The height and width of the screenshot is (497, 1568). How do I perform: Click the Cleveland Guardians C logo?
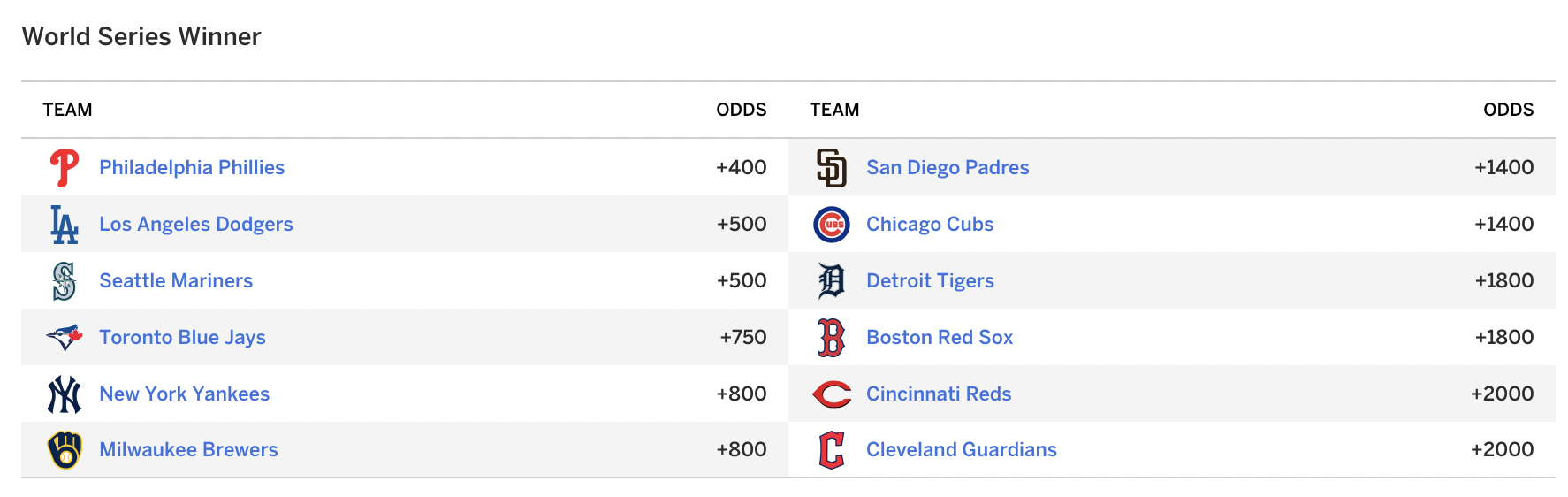pyautogui.click(x=832, y=449)
